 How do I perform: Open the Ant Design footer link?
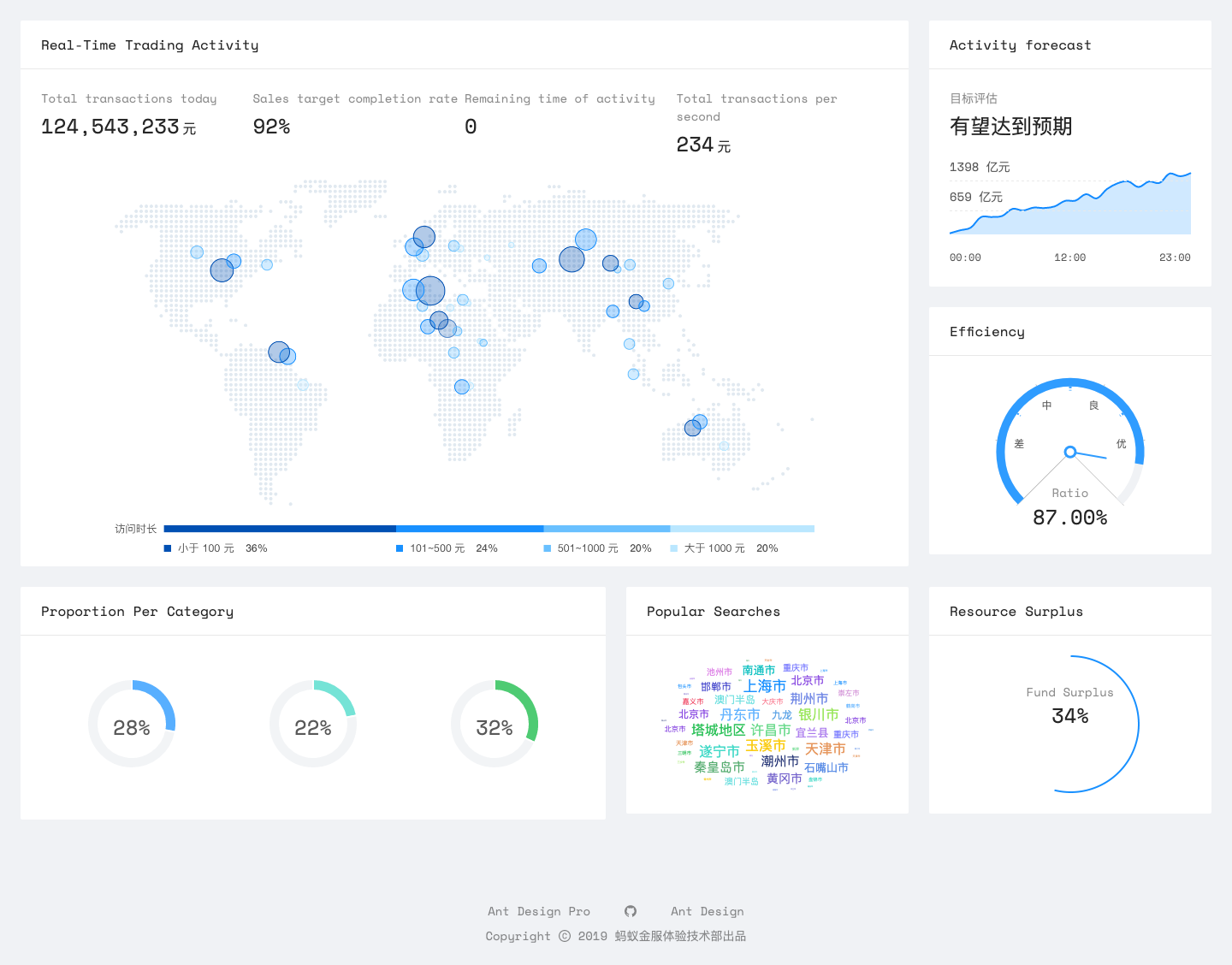point(708,911)
